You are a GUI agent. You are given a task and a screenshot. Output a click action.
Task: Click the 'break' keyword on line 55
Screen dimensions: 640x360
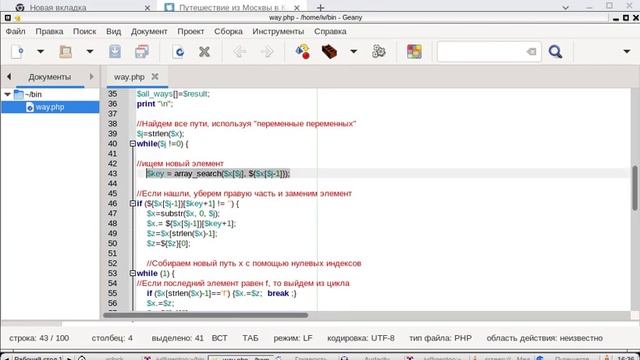(x=278, y=293)
